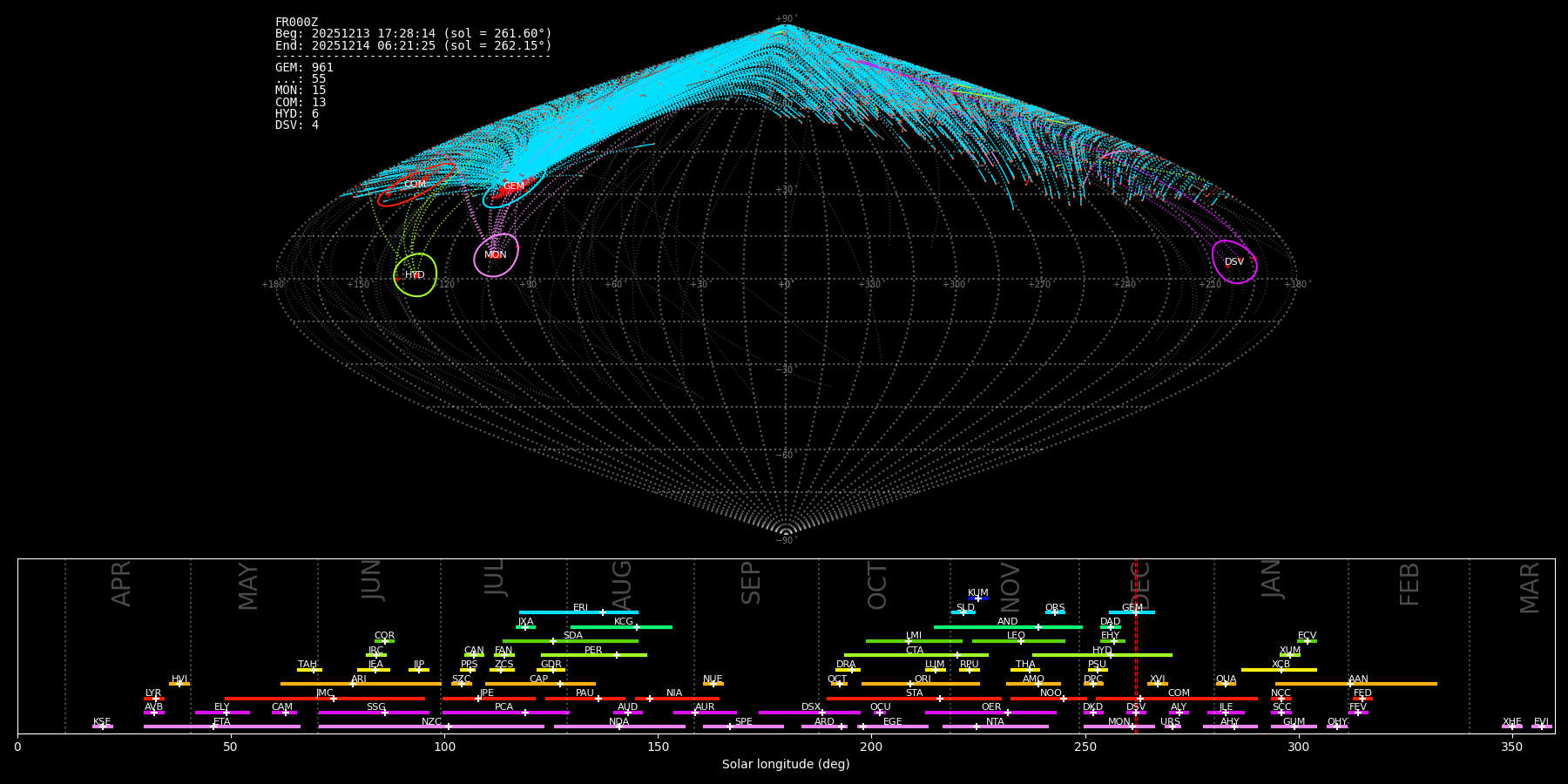This screenshot has width=1568, height=784.
Task: Click the GEM radiant label on sky map
Action: click(514, 186)
